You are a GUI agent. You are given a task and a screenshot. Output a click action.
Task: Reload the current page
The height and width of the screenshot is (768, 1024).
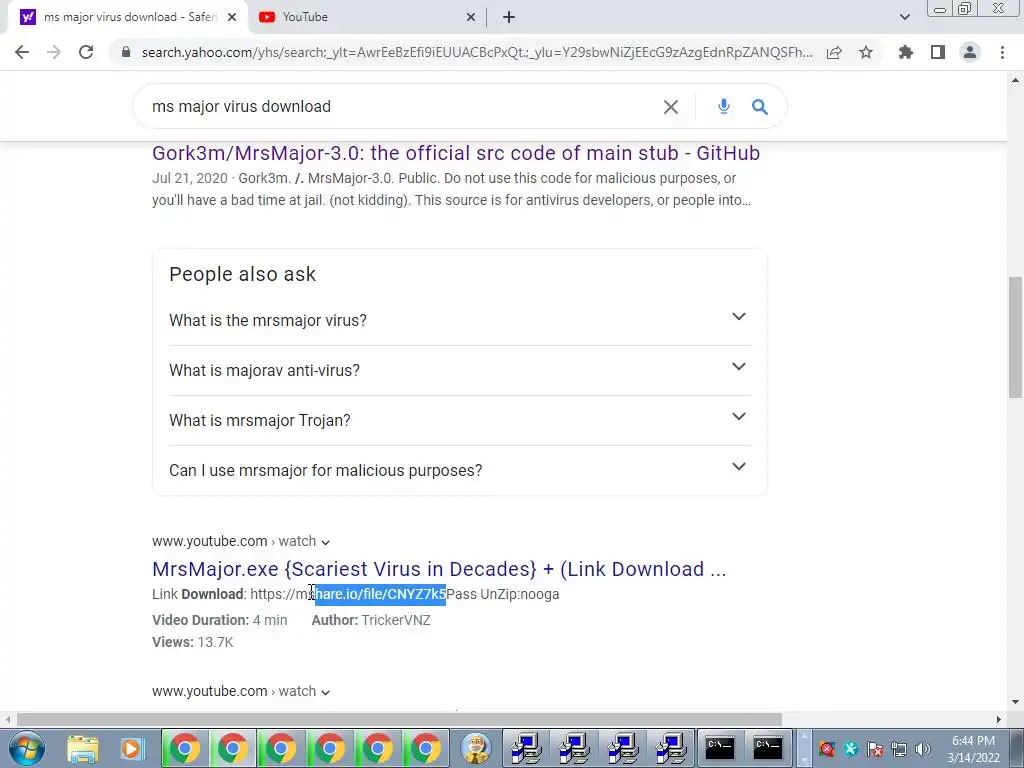pos(86,52)
